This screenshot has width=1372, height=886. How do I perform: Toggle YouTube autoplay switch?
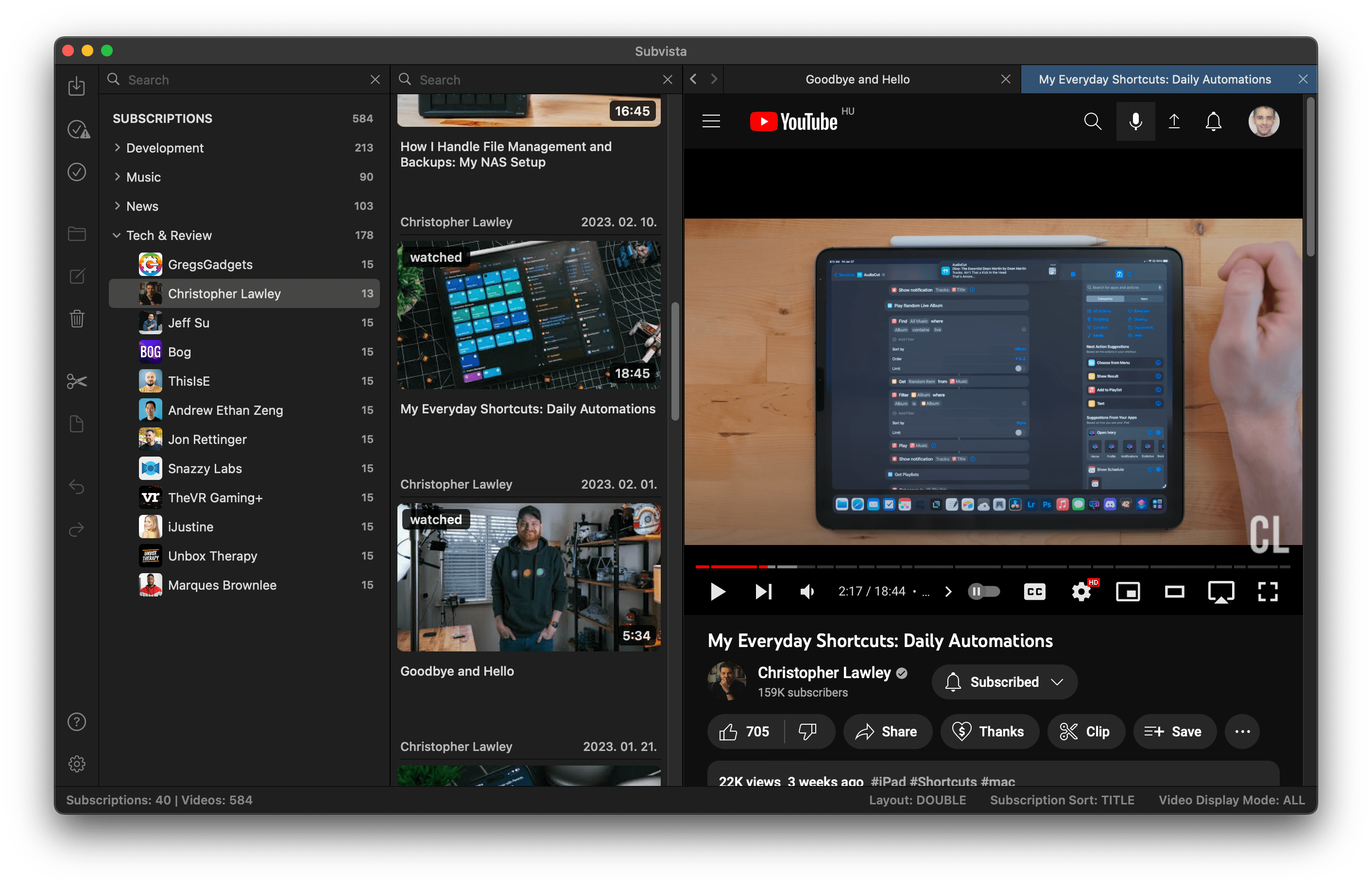[x=984, y=592]
